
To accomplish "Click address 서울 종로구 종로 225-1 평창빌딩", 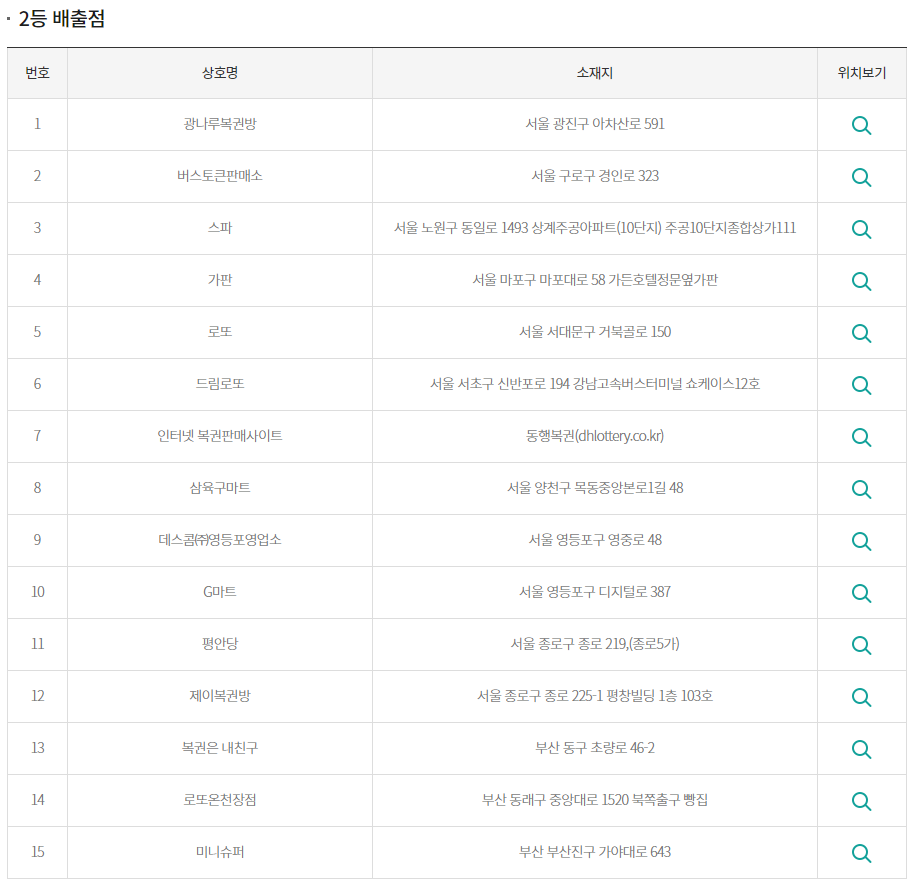I will click(x=594, y=696).
